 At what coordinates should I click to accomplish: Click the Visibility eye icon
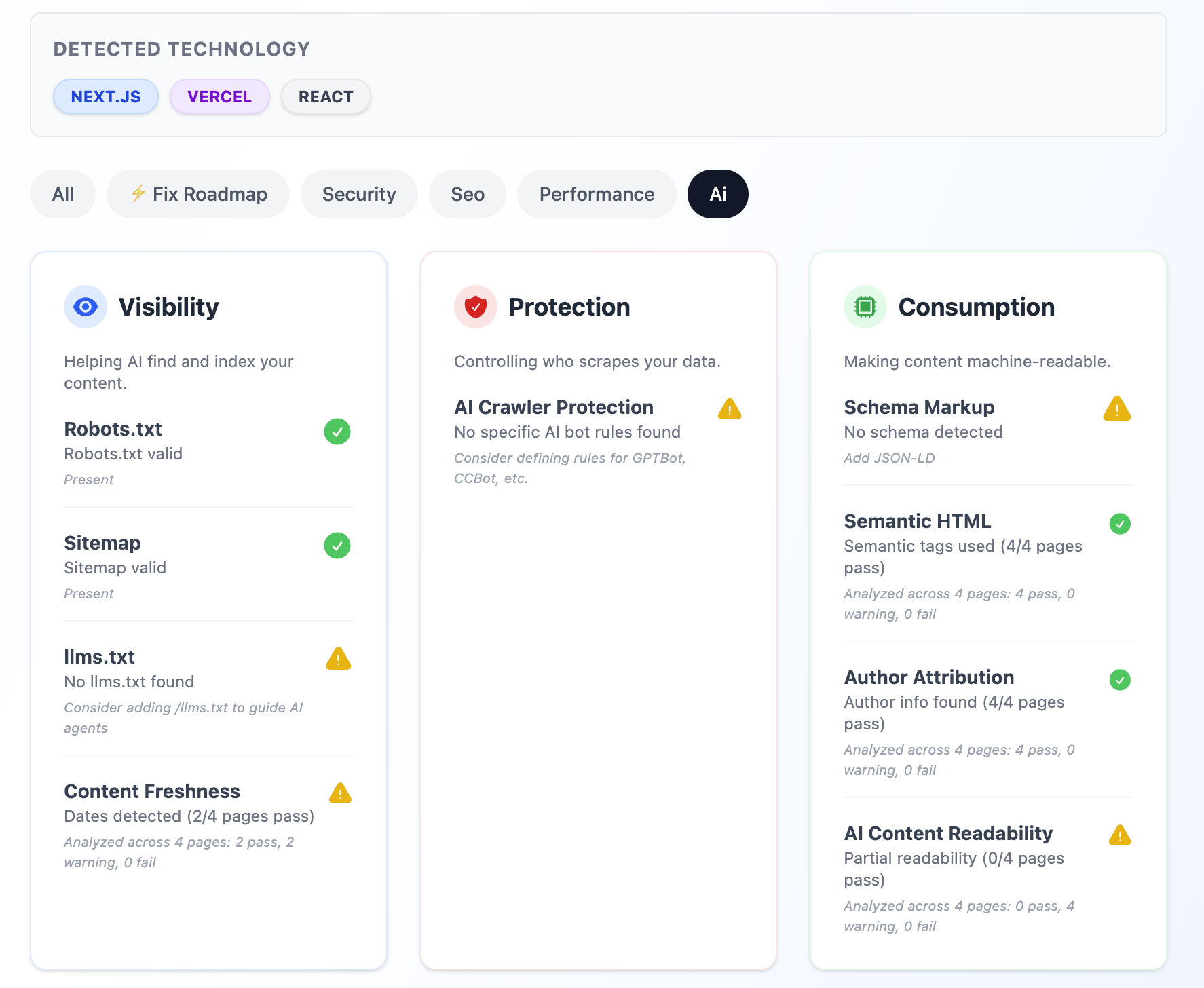point(86,307)
